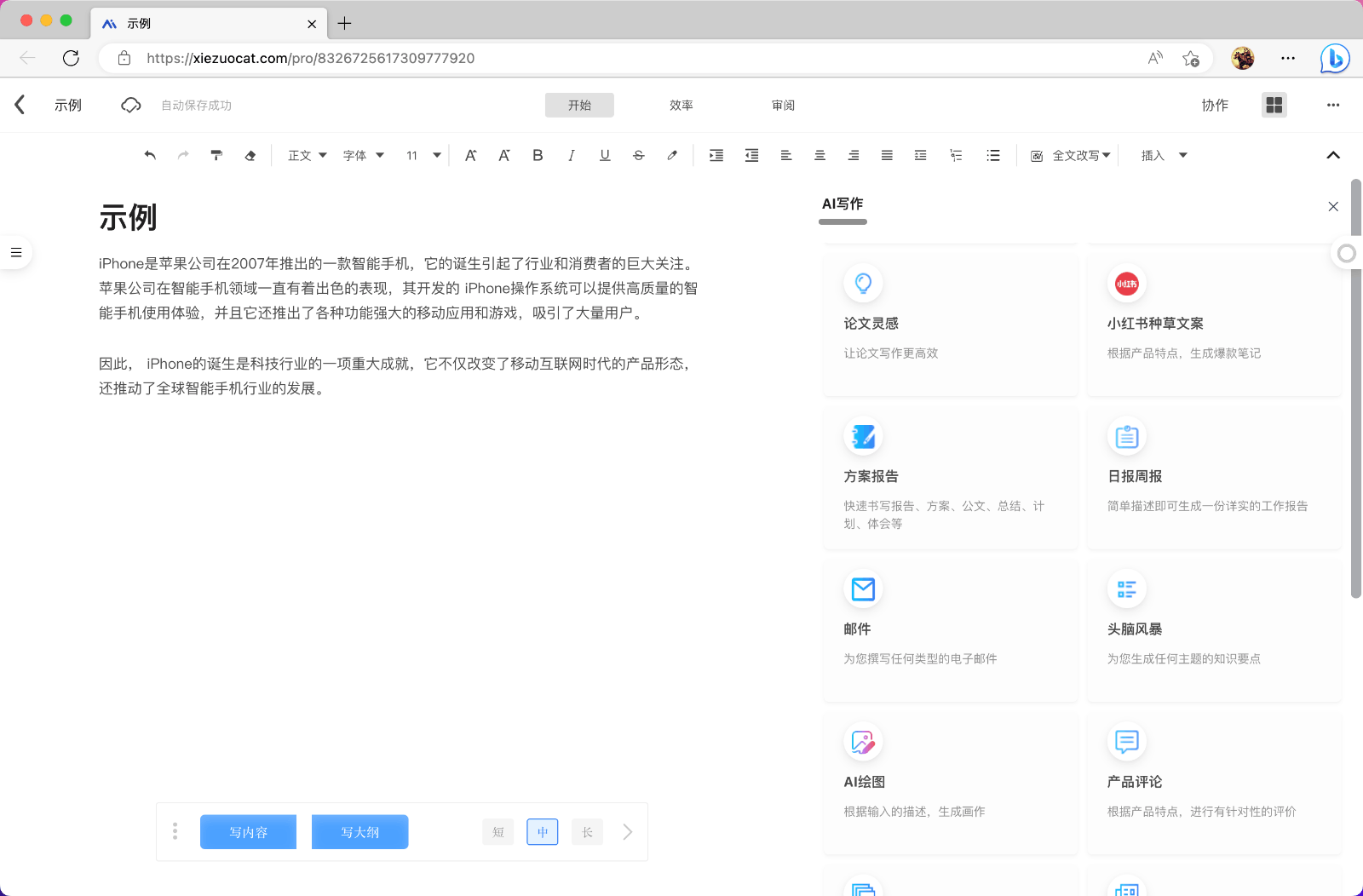Align text left
The width and height of the screenshot is (1363, 896).
coord(786,155)
